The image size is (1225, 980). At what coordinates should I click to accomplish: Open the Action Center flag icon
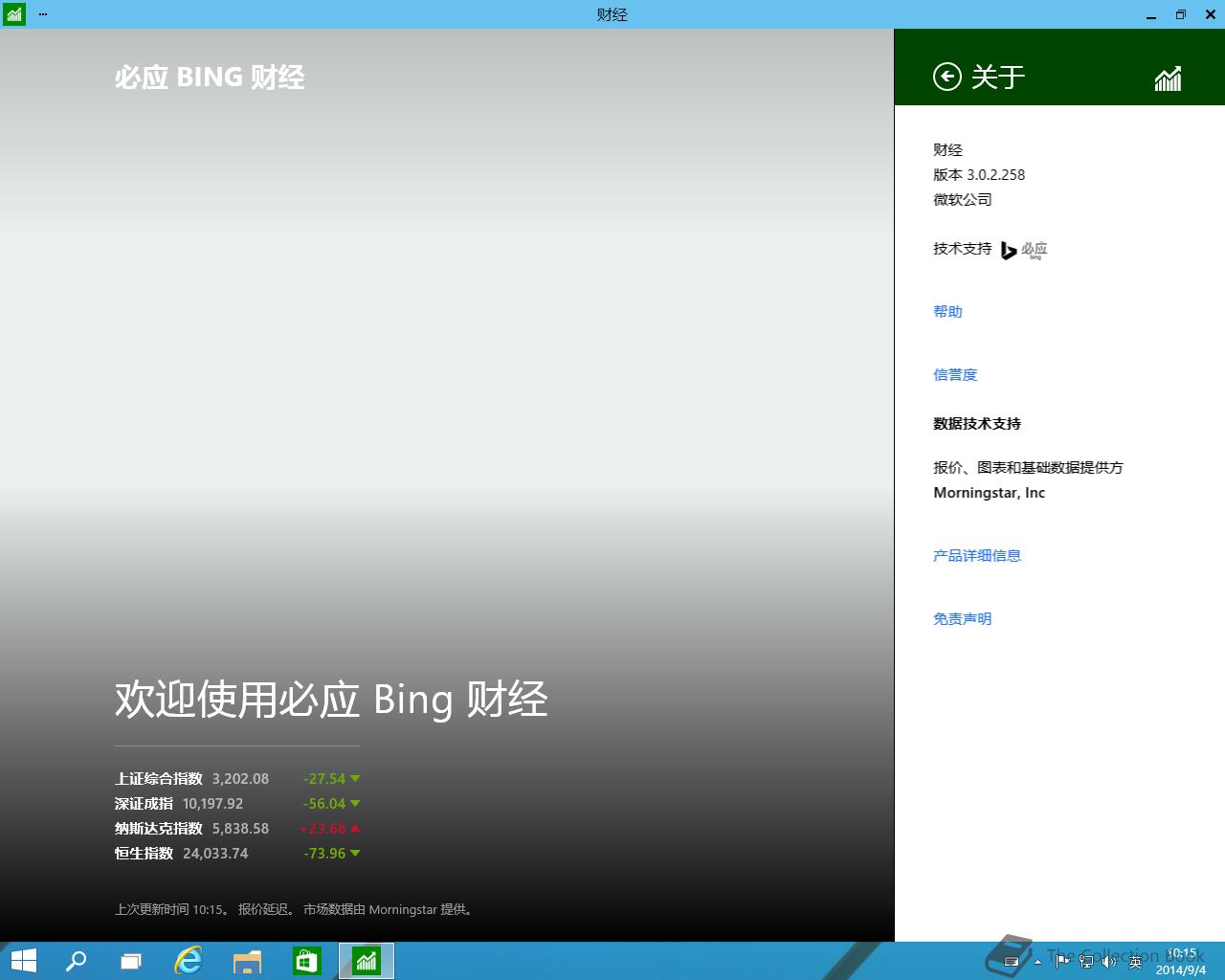click(1062, 961)
